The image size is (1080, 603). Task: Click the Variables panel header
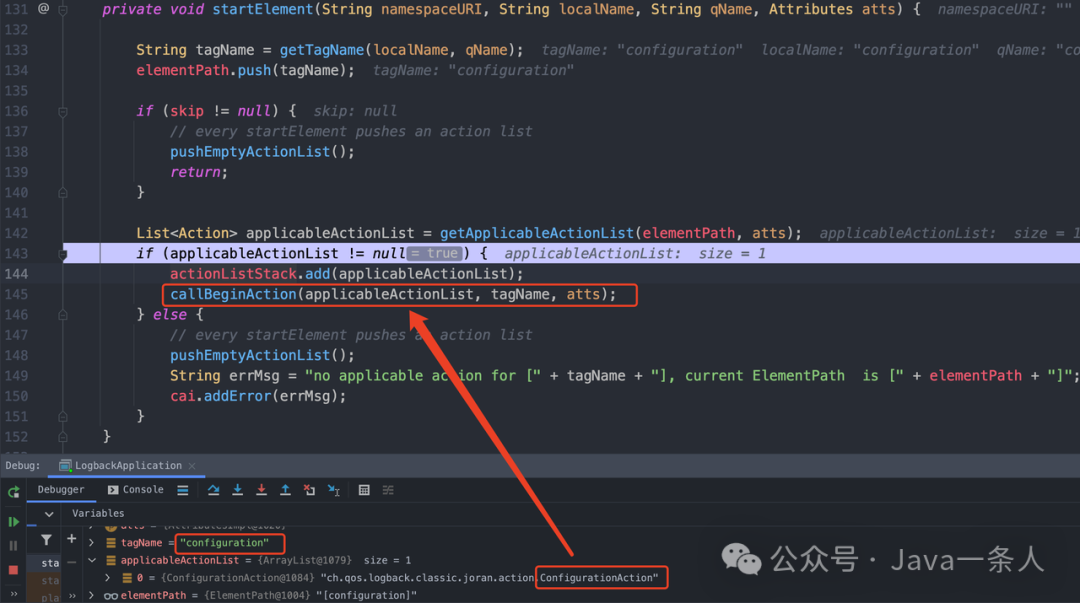(x=98, y=513)
